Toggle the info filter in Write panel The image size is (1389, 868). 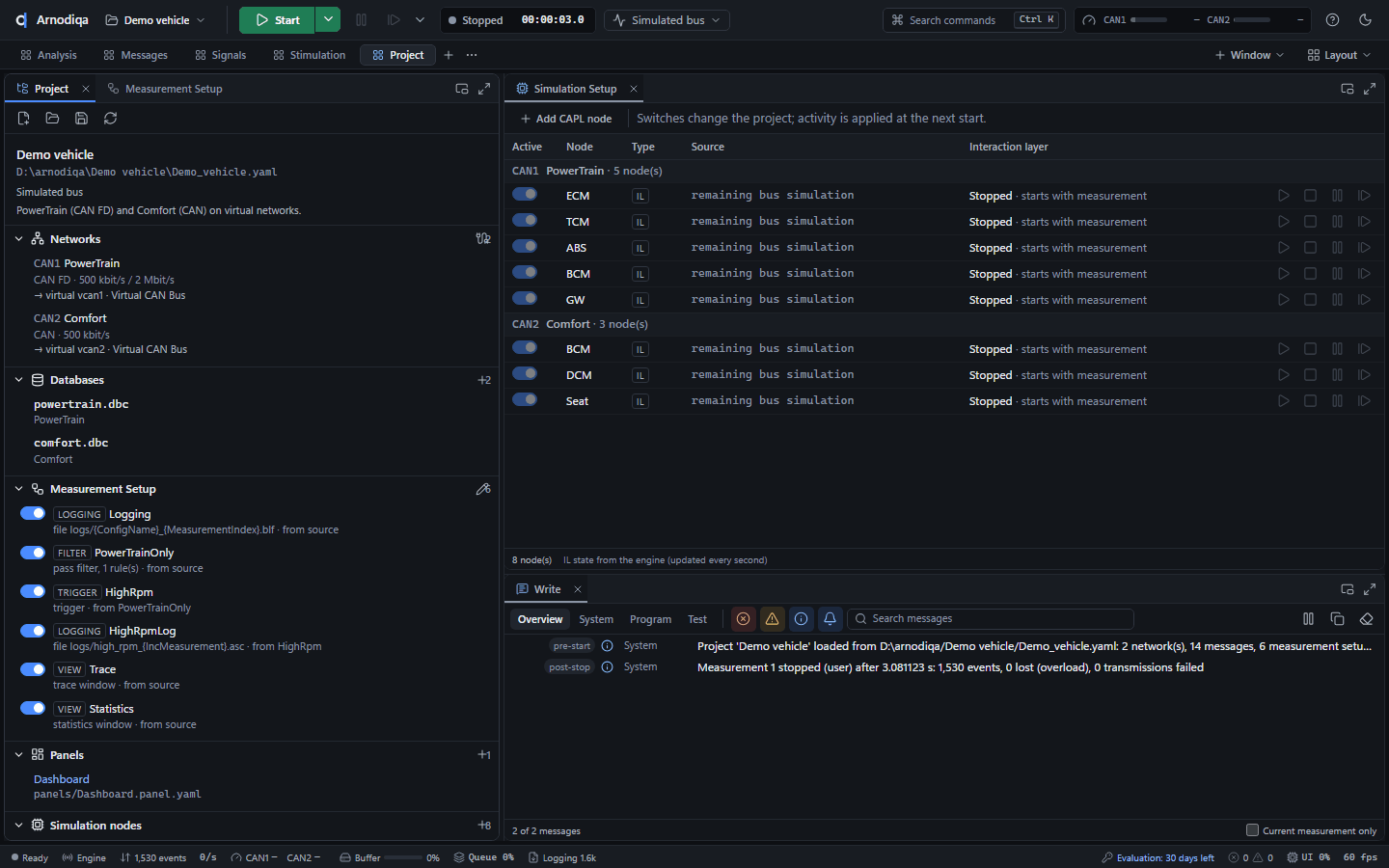pos(801,619)
